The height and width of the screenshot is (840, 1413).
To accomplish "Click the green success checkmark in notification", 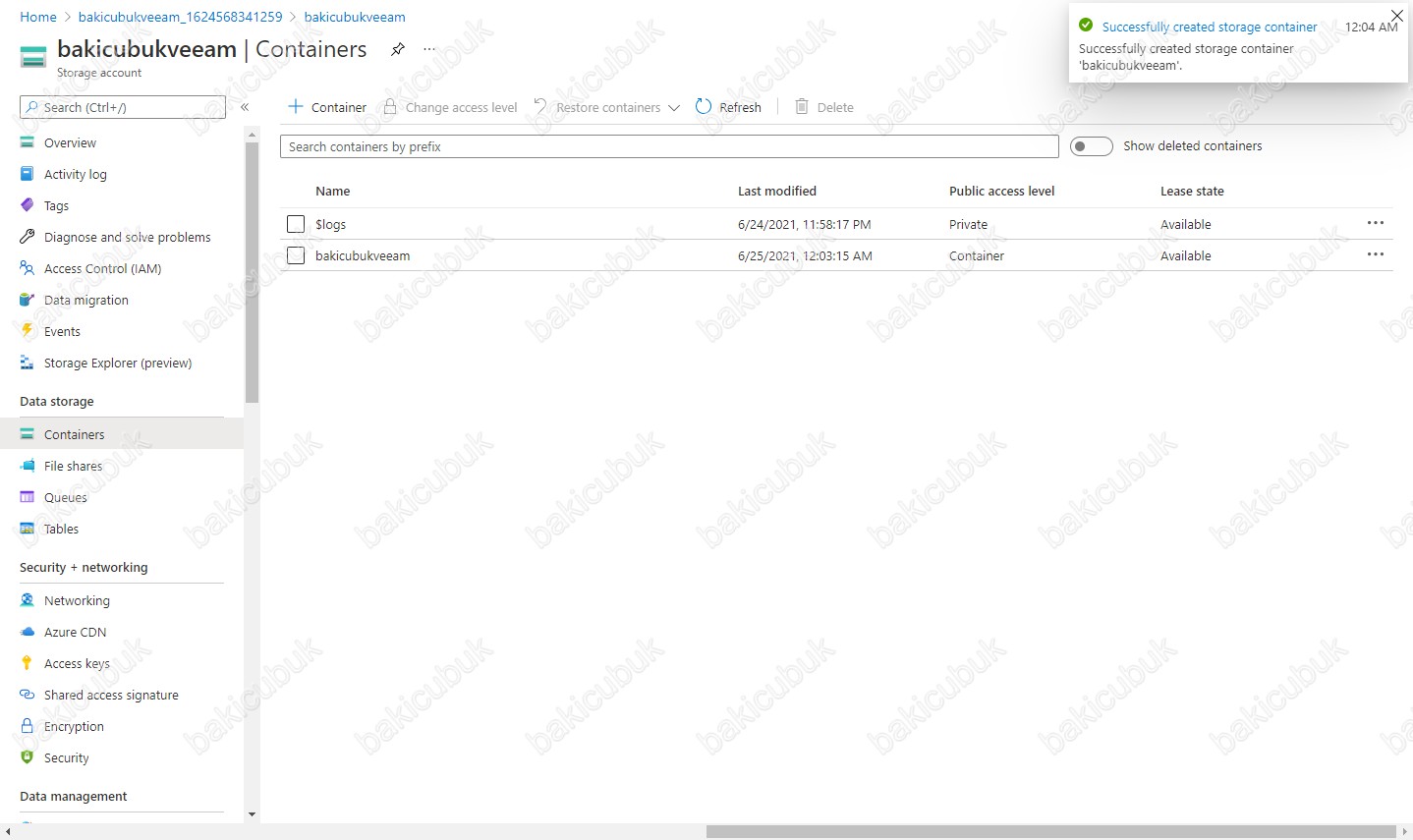I will 1086,26.
